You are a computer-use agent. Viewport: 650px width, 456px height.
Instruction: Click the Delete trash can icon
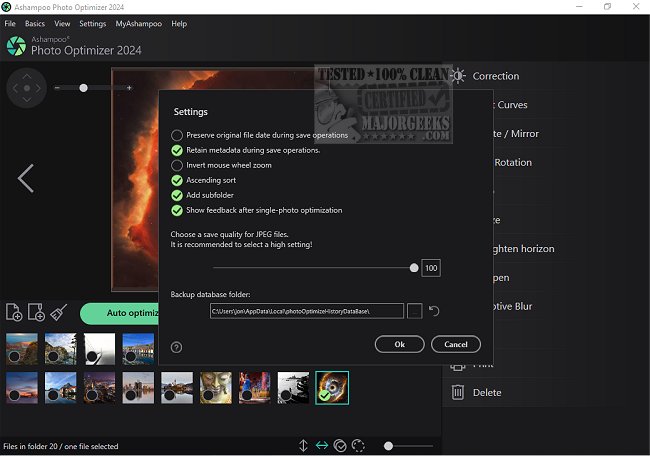[458, 392]
